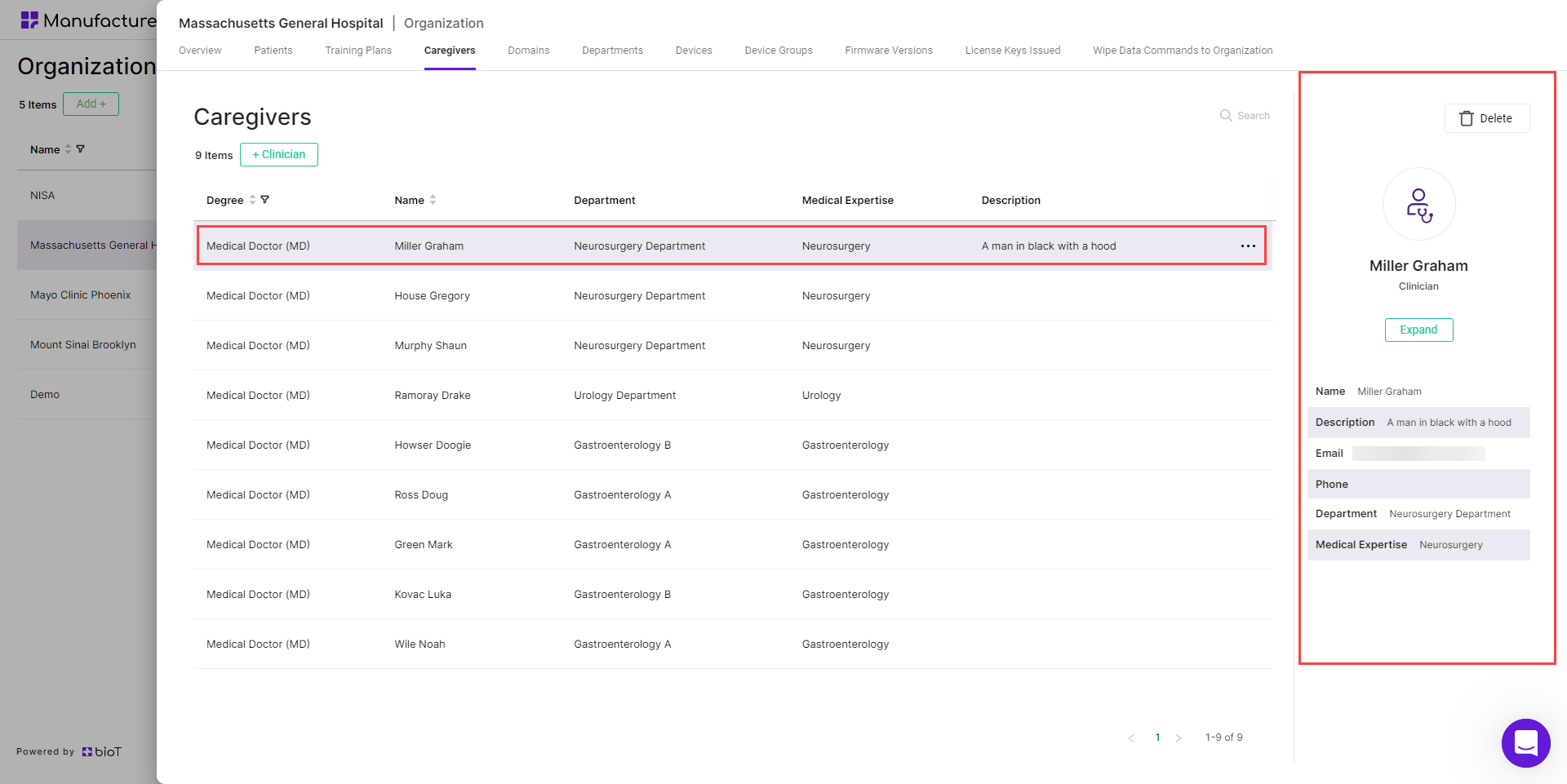Click the search magnifier icon in Caregivers
This screenshot has width=1567, height=784.
tap(1226, 116)
